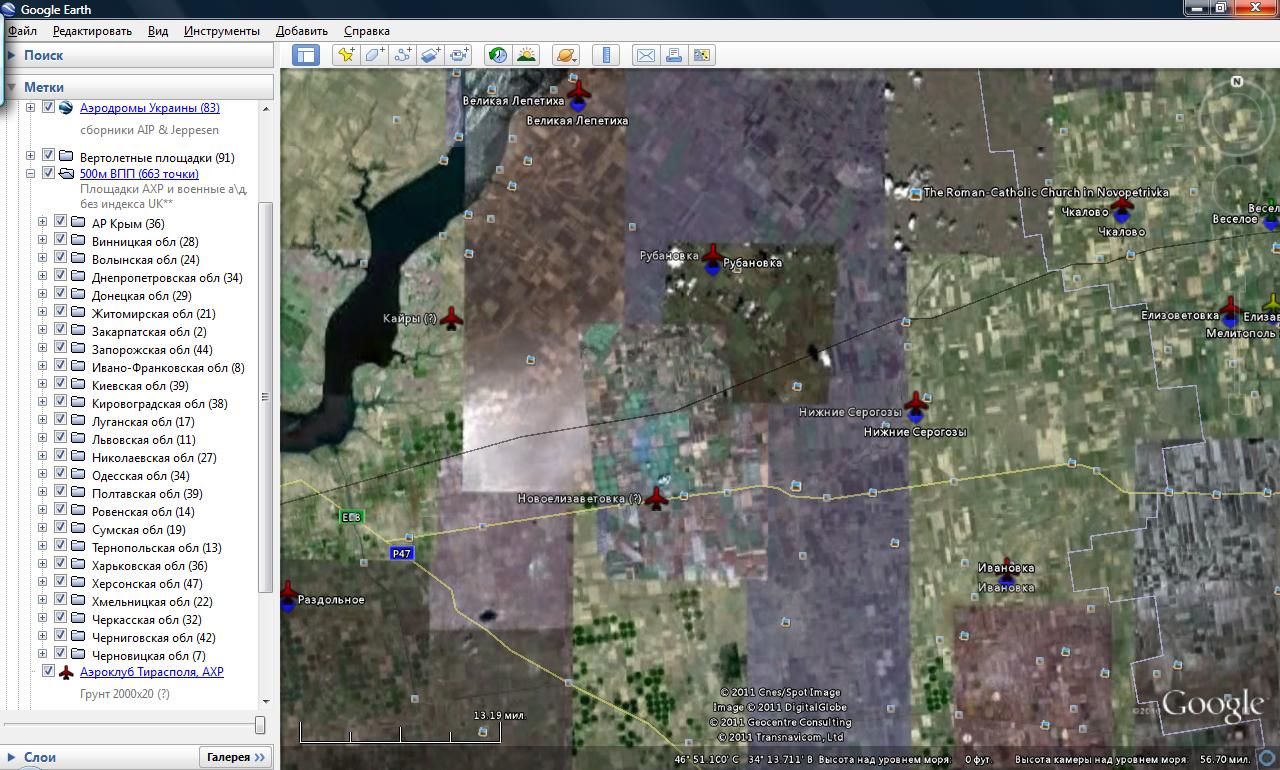
Task: Toggle checkbox for Одесская обл (34)
Action: (60, 475)
